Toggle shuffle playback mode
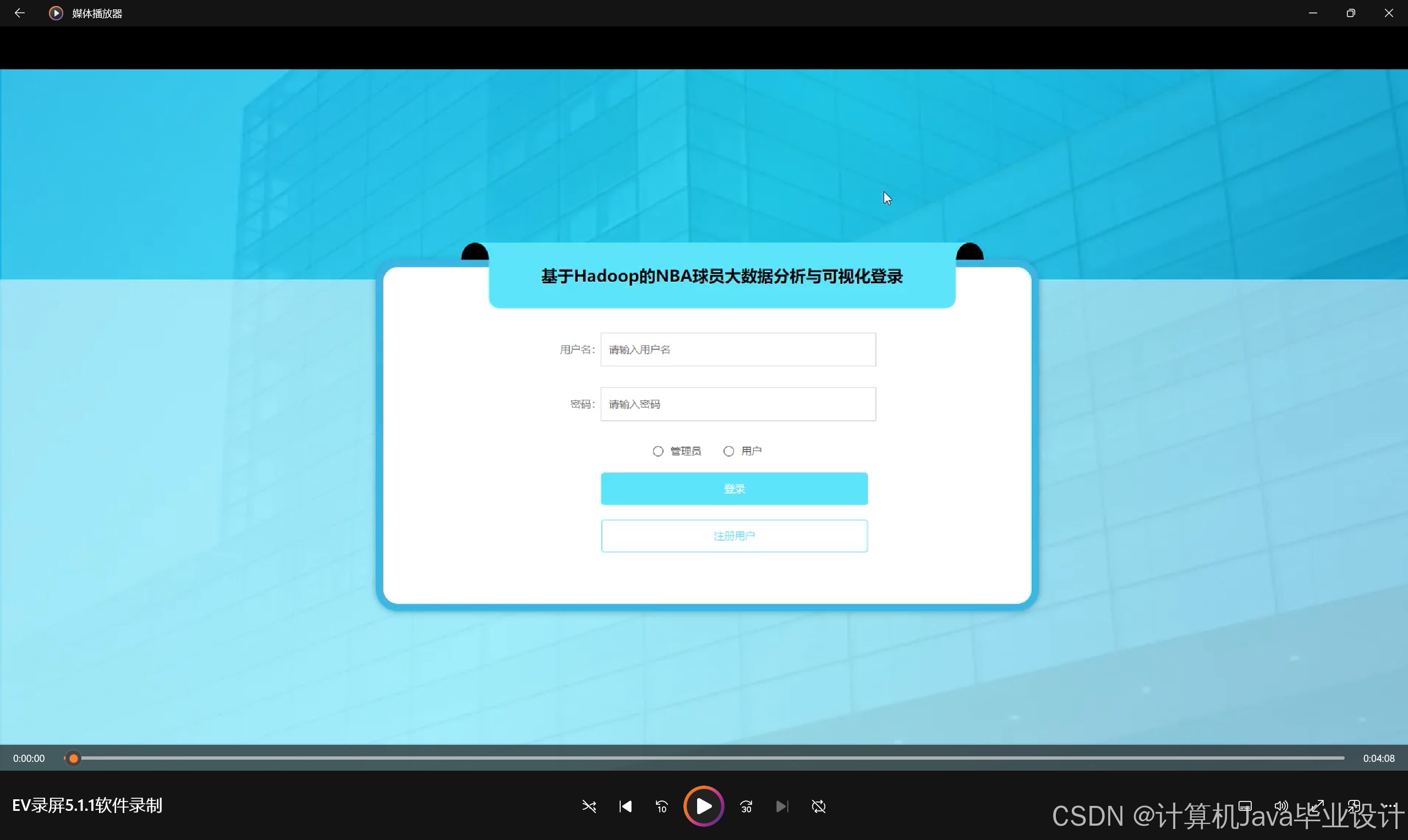Image resolution: width=1408 pixels, height=840 pixels. coord(589,806)
